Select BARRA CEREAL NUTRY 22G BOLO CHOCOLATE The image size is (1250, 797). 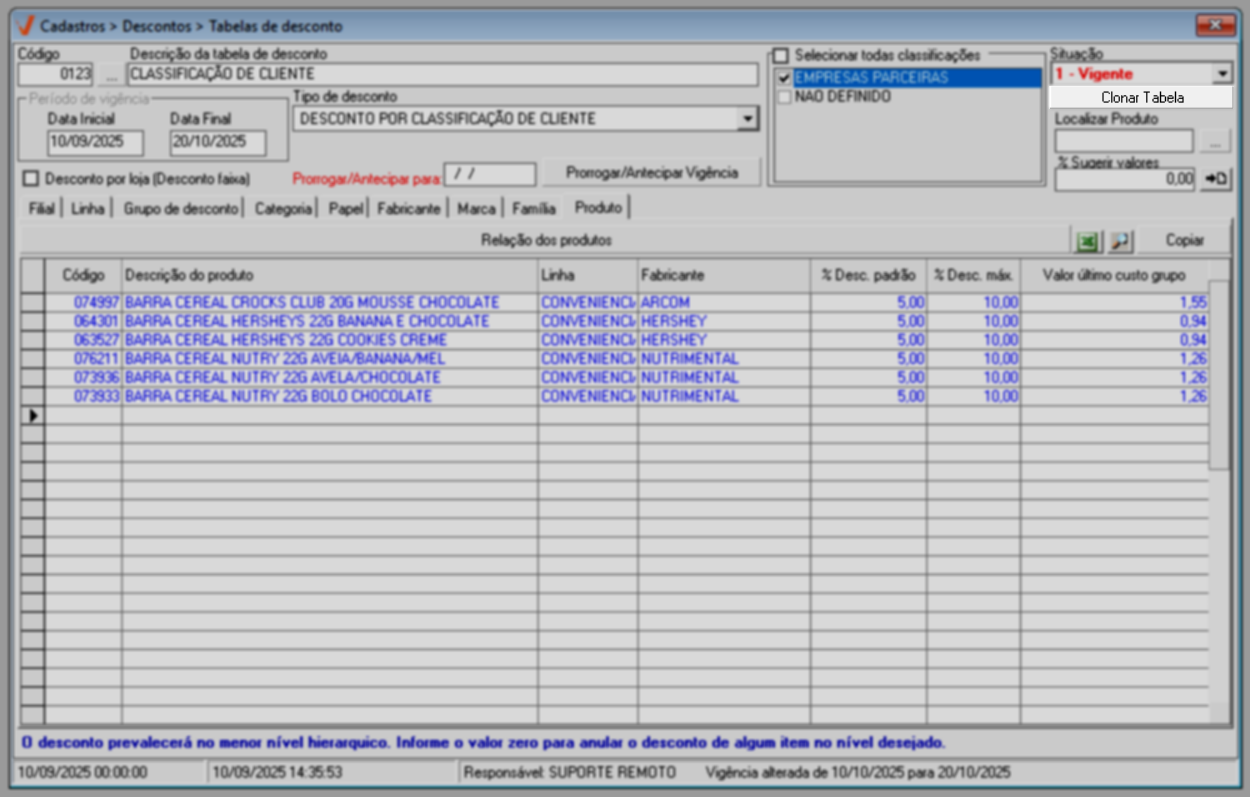[x=279, y=397]
